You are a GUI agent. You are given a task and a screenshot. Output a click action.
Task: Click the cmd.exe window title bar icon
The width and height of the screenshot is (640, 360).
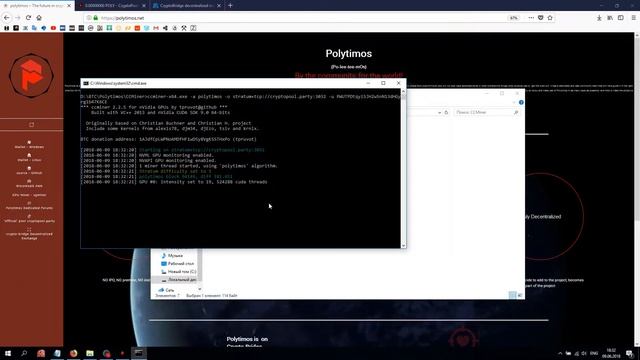86,83
